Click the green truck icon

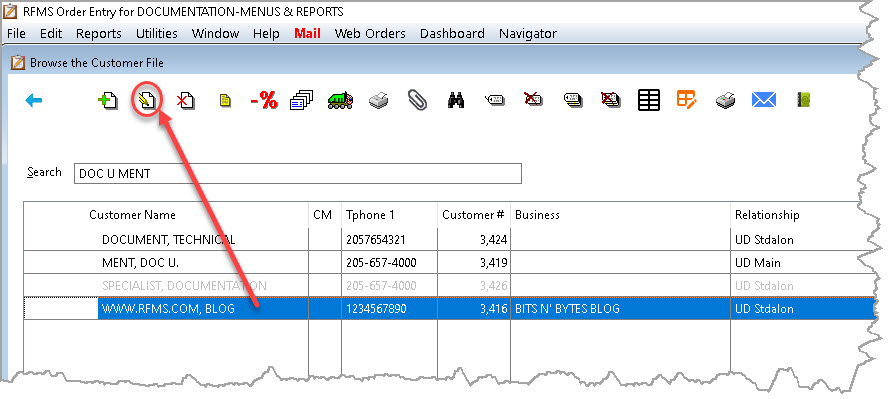pyautogui.click(x=340, y=101)
